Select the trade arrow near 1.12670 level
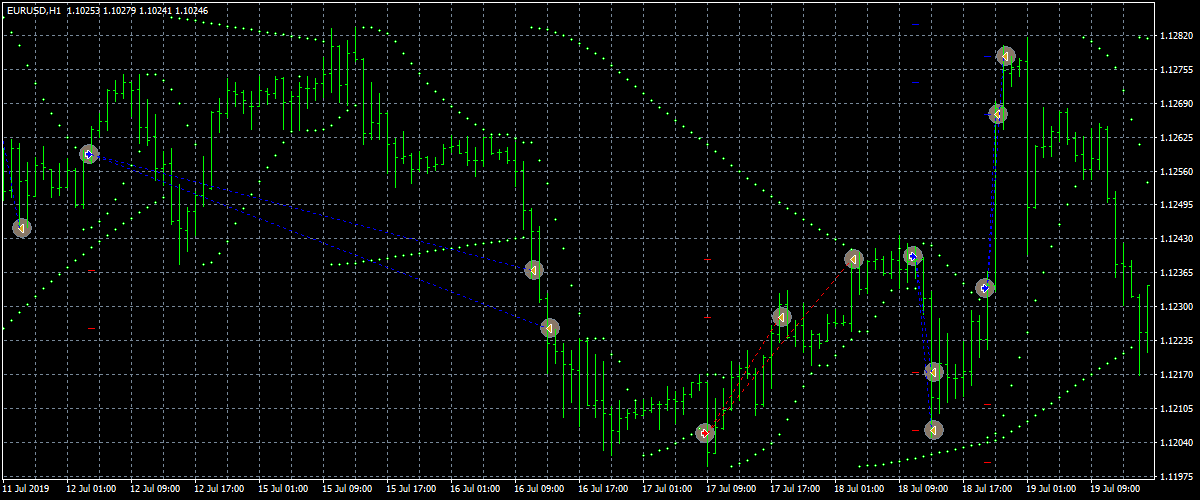This screenshot has width=1200, height=500. 997,114
